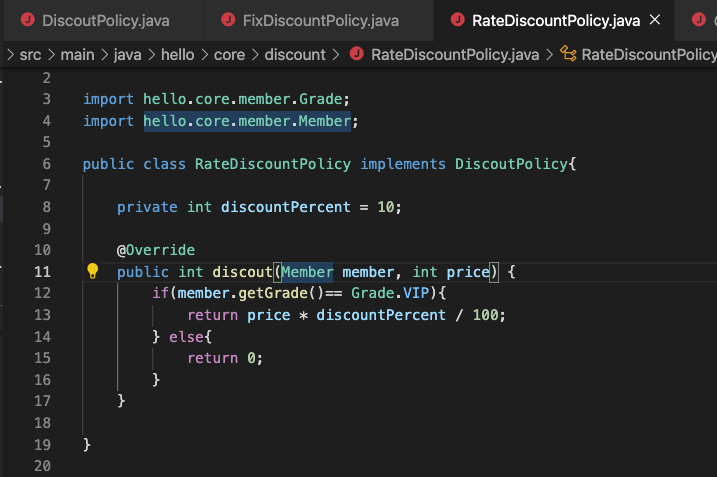
Task: Click 'RateDiscountPolicy' class name on line 6
Action: (x=273, y=164)
